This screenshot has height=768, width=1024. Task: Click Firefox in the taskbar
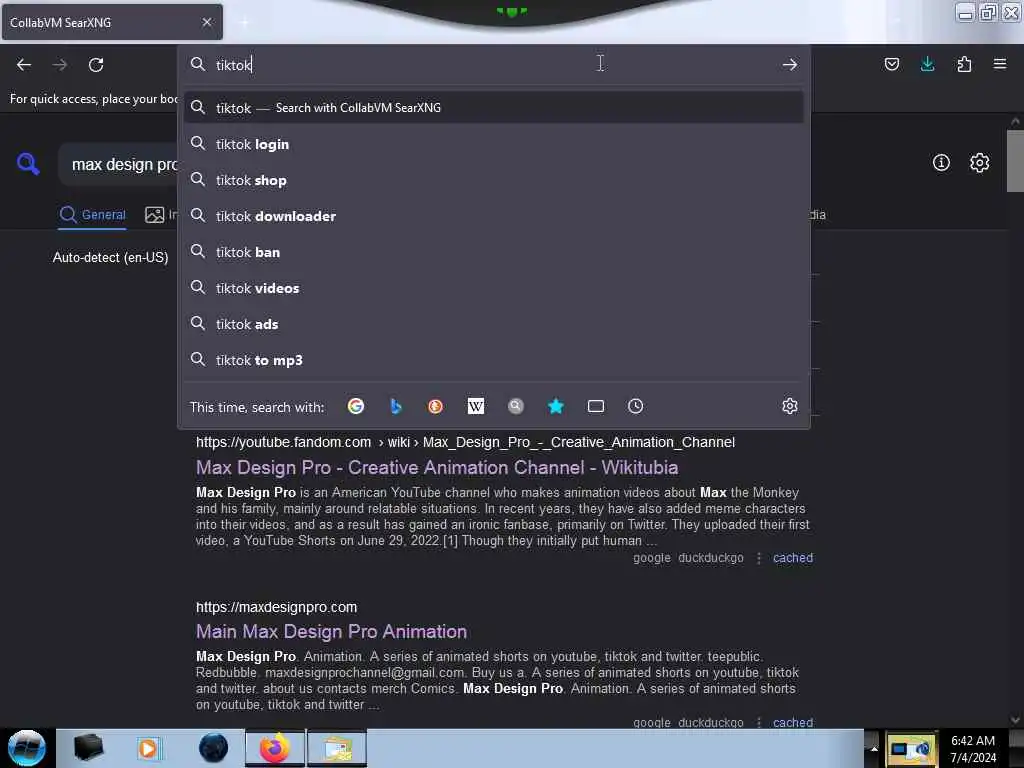pyautogui.click(x=275, y=748)
